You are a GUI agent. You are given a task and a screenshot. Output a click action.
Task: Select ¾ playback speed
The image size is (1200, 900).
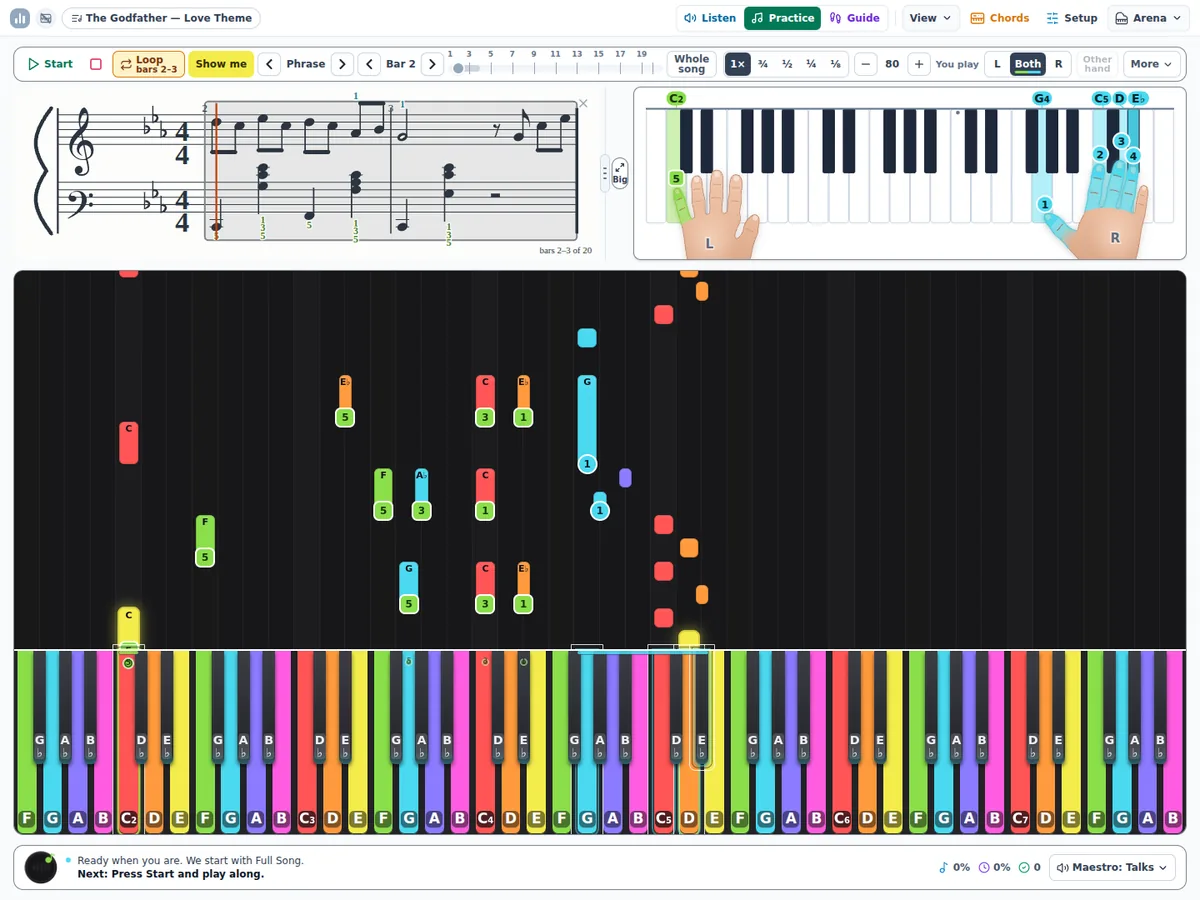[x=763, y=64]
